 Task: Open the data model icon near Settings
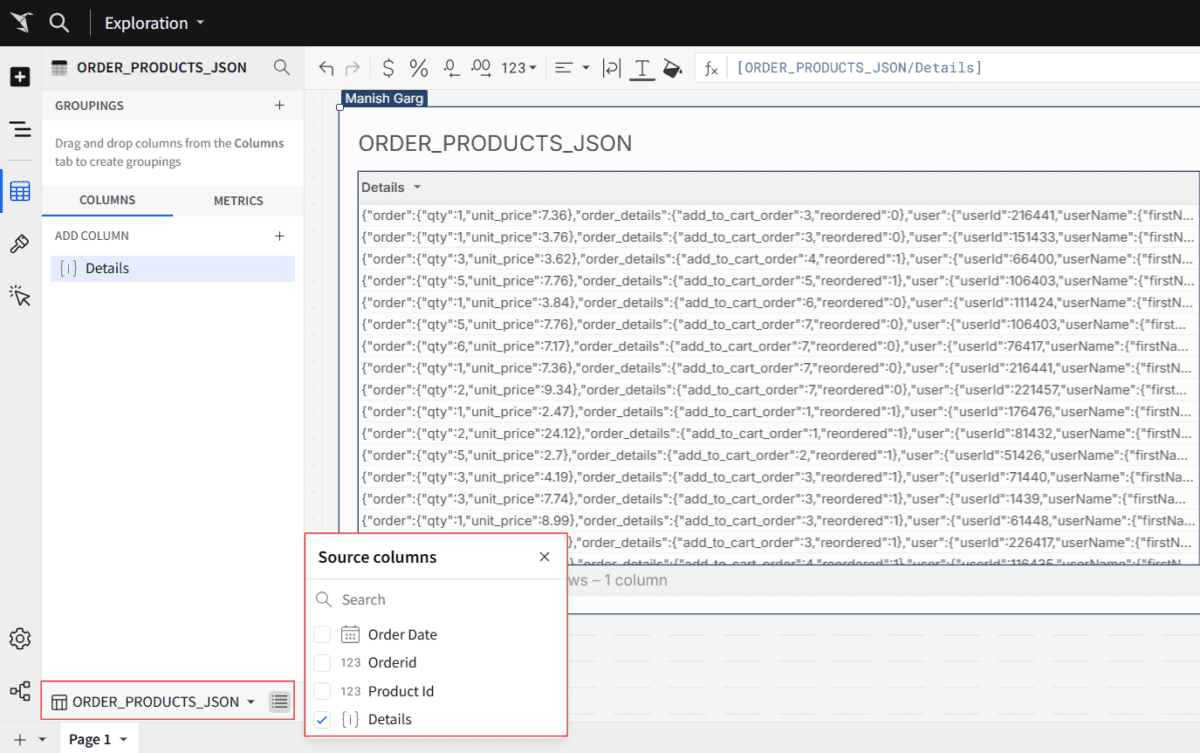[20, 691]
